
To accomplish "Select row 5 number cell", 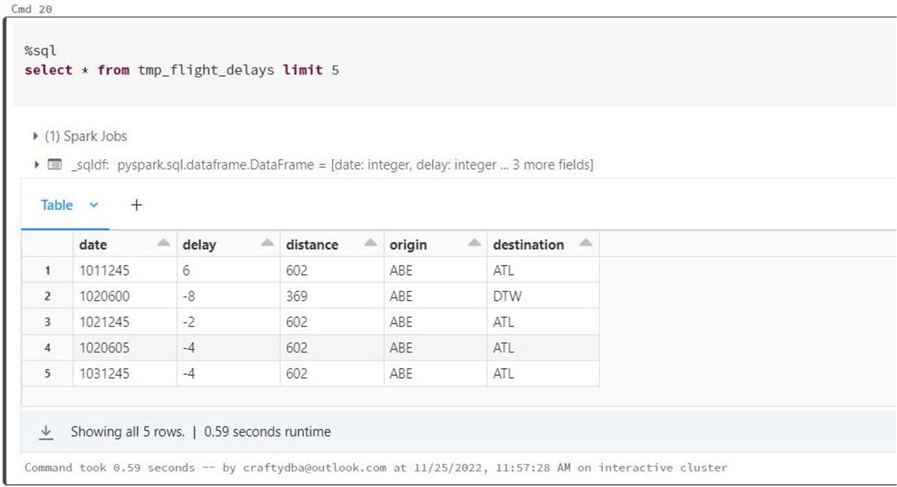I will 47,374.
